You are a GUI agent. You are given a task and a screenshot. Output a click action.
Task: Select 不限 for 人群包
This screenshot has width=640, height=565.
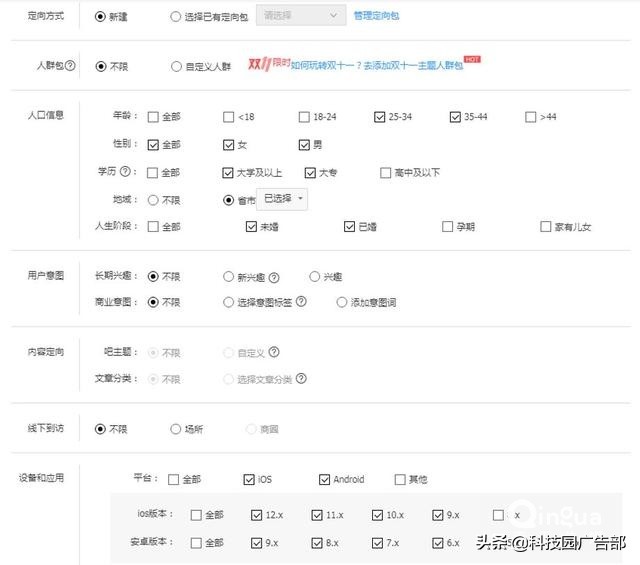(101, 66)
